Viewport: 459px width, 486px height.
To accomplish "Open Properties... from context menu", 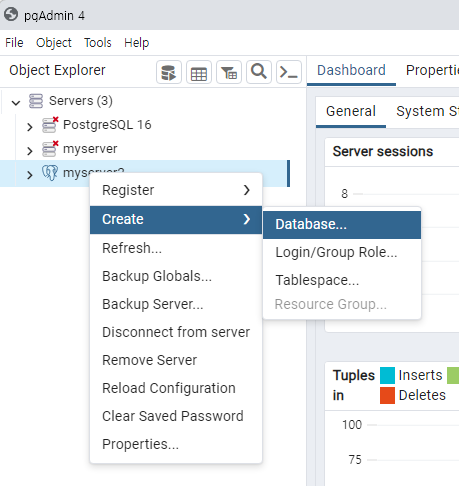I will 176,444.
